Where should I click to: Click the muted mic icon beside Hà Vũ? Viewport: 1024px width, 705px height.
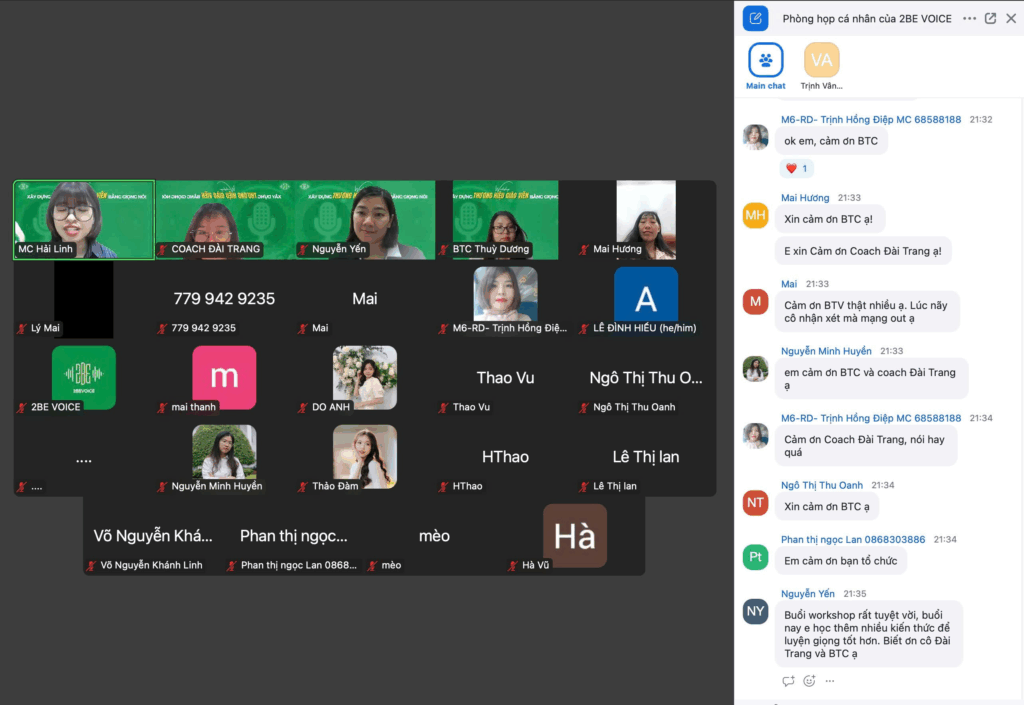pos(513,566)
